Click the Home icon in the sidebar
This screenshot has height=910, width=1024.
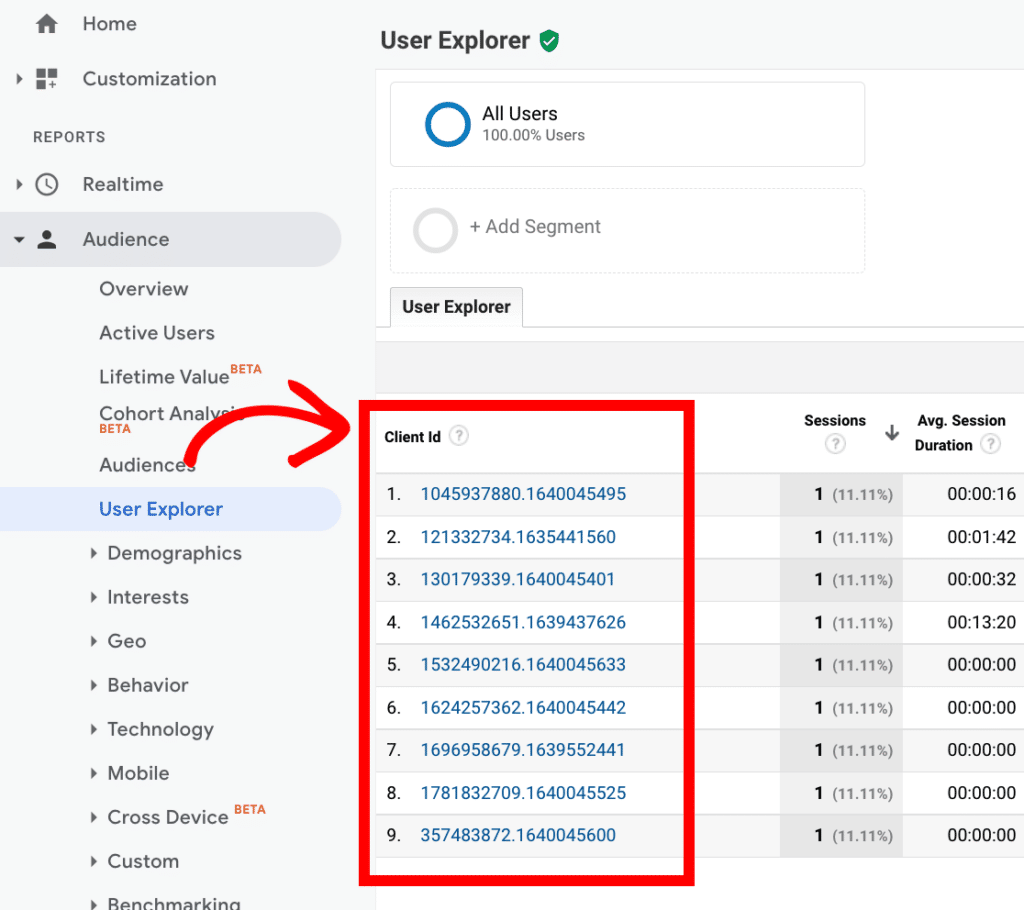(x=46, y=23)
